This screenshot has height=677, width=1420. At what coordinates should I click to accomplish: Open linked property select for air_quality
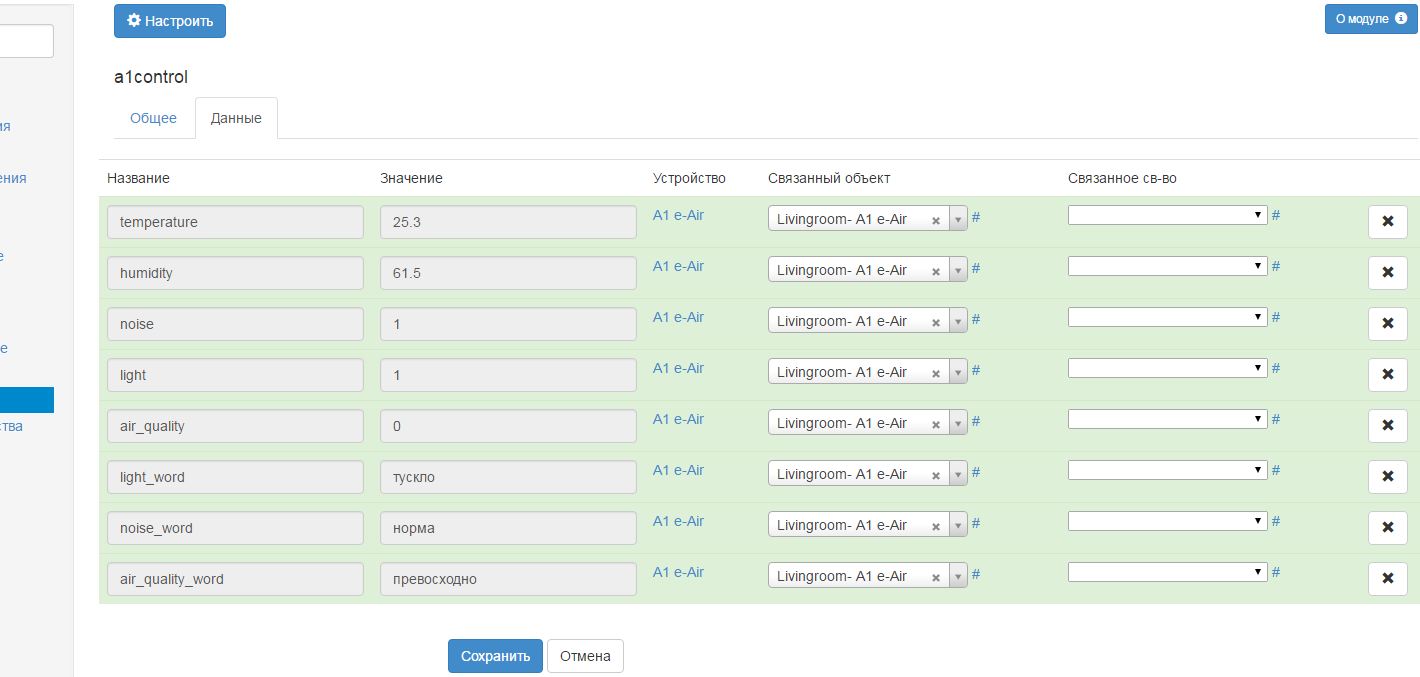pos(1167,419)
